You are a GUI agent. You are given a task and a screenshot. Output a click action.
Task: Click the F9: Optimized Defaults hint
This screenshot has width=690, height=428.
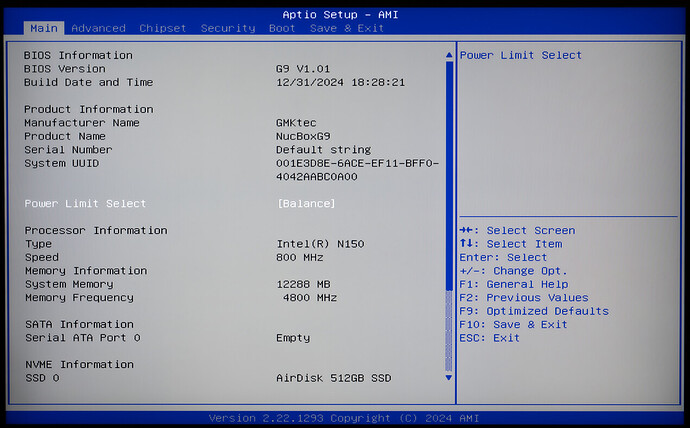(x=534, y=311)
